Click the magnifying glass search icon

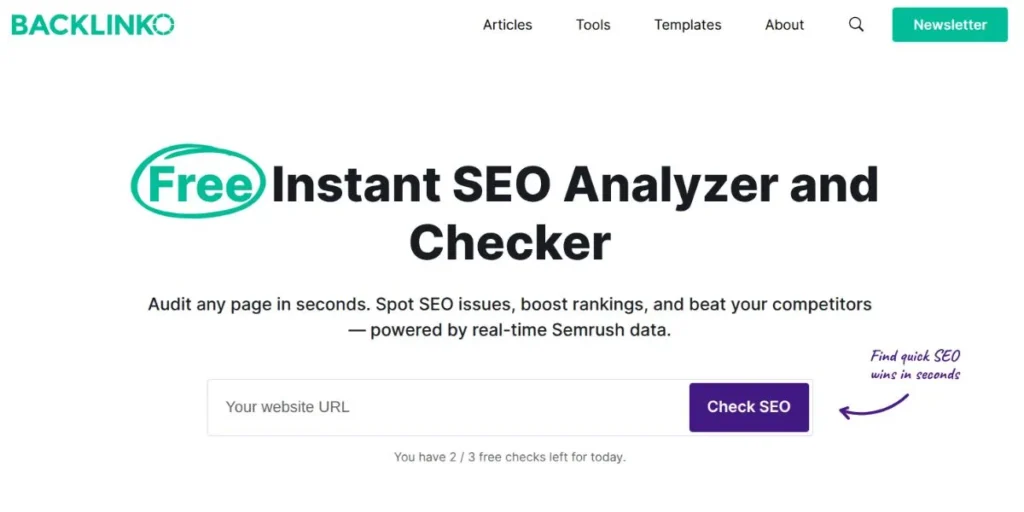pyautogui.click(x=856, y=25)
